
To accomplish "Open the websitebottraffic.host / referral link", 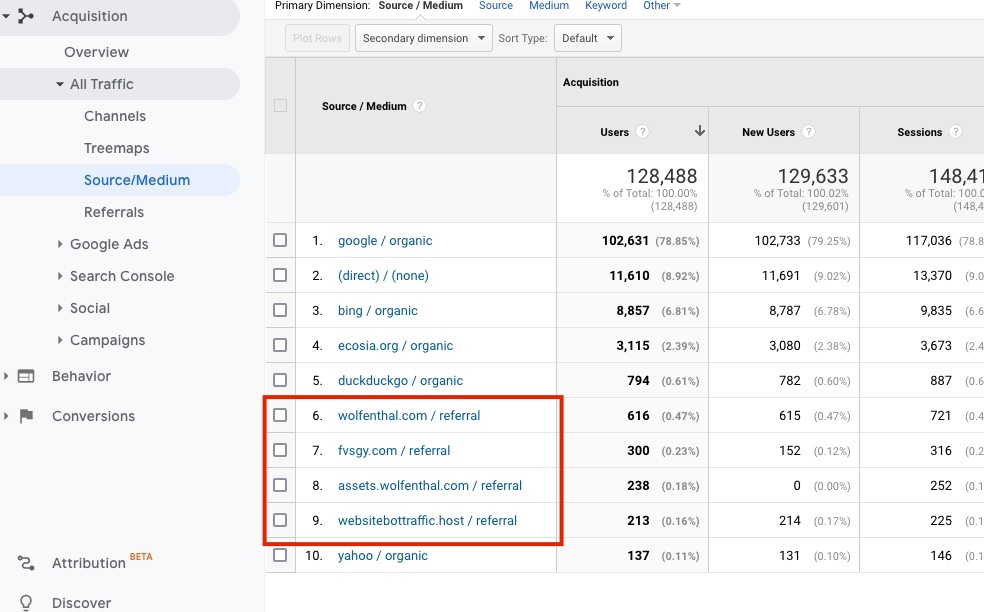I will [427, 520].
